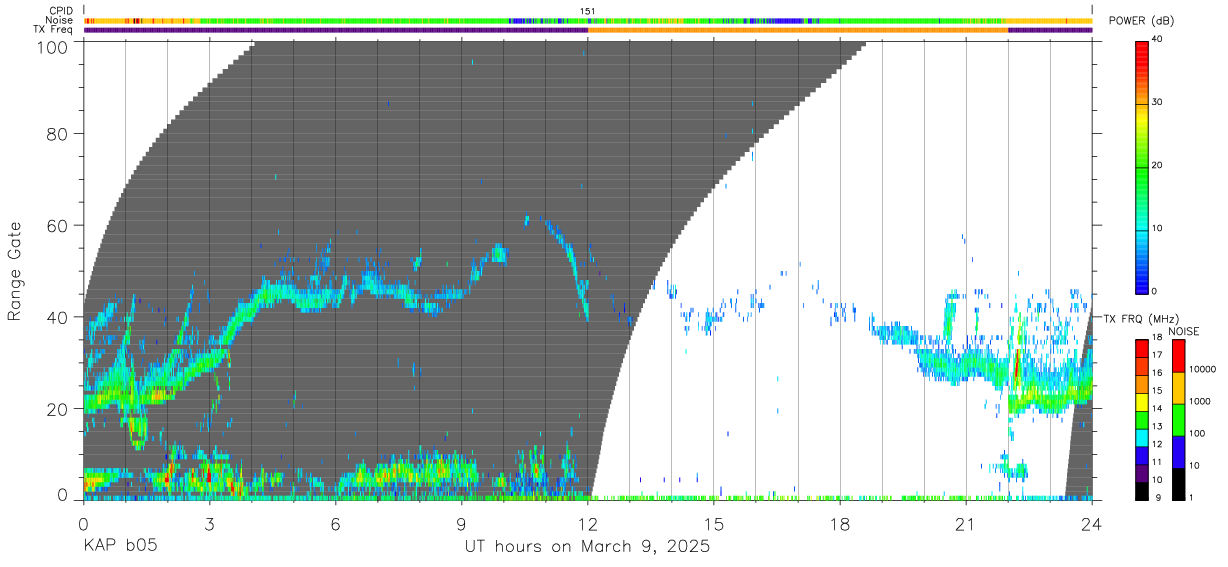Image resolution: width=1228 pixels, height=567 pixels.
Task: Click the KAP b05 radar beam label
Action: (120, 547)
